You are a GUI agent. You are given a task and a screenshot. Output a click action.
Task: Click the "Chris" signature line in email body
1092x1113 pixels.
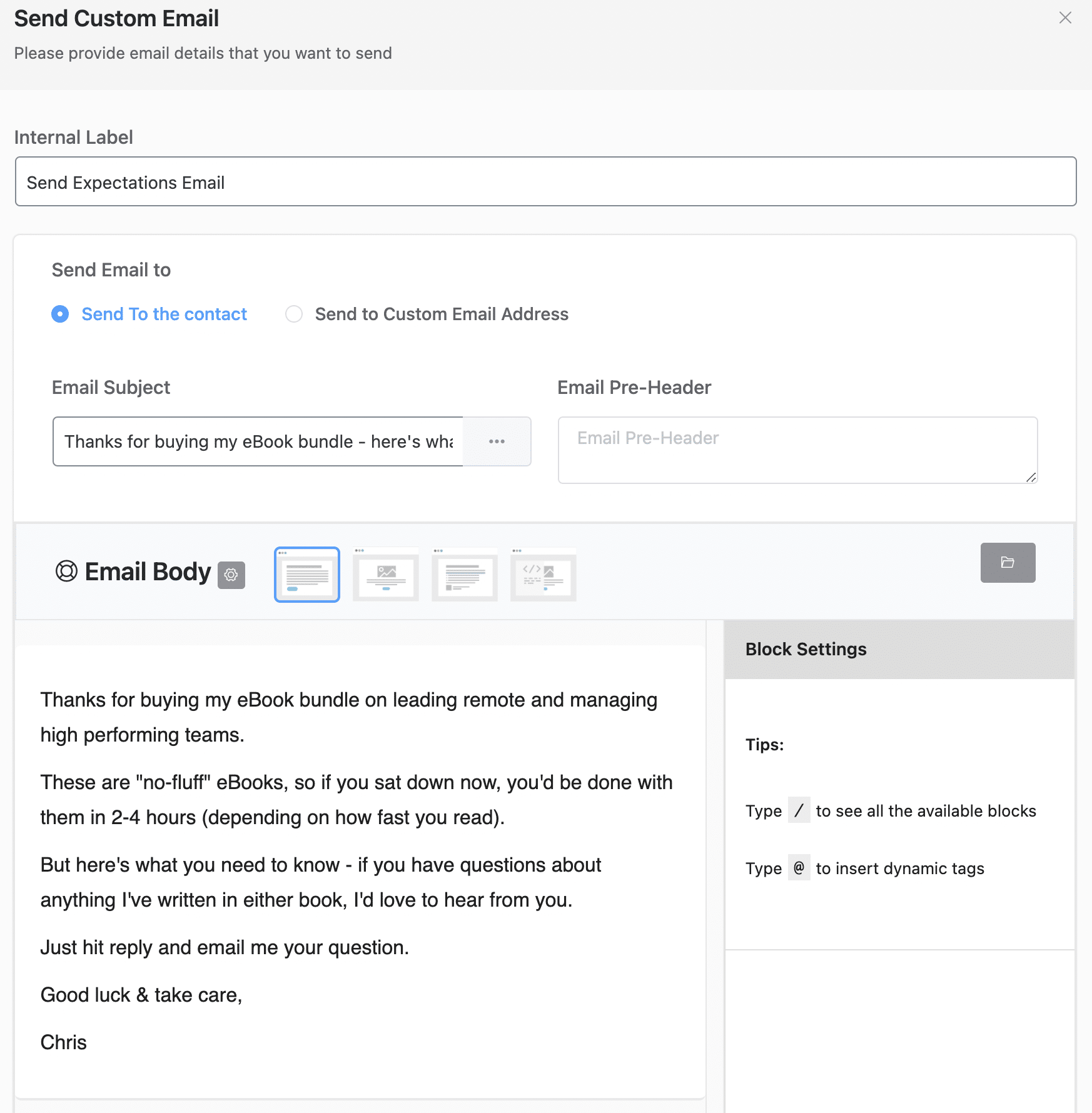tap(63, 1042)
